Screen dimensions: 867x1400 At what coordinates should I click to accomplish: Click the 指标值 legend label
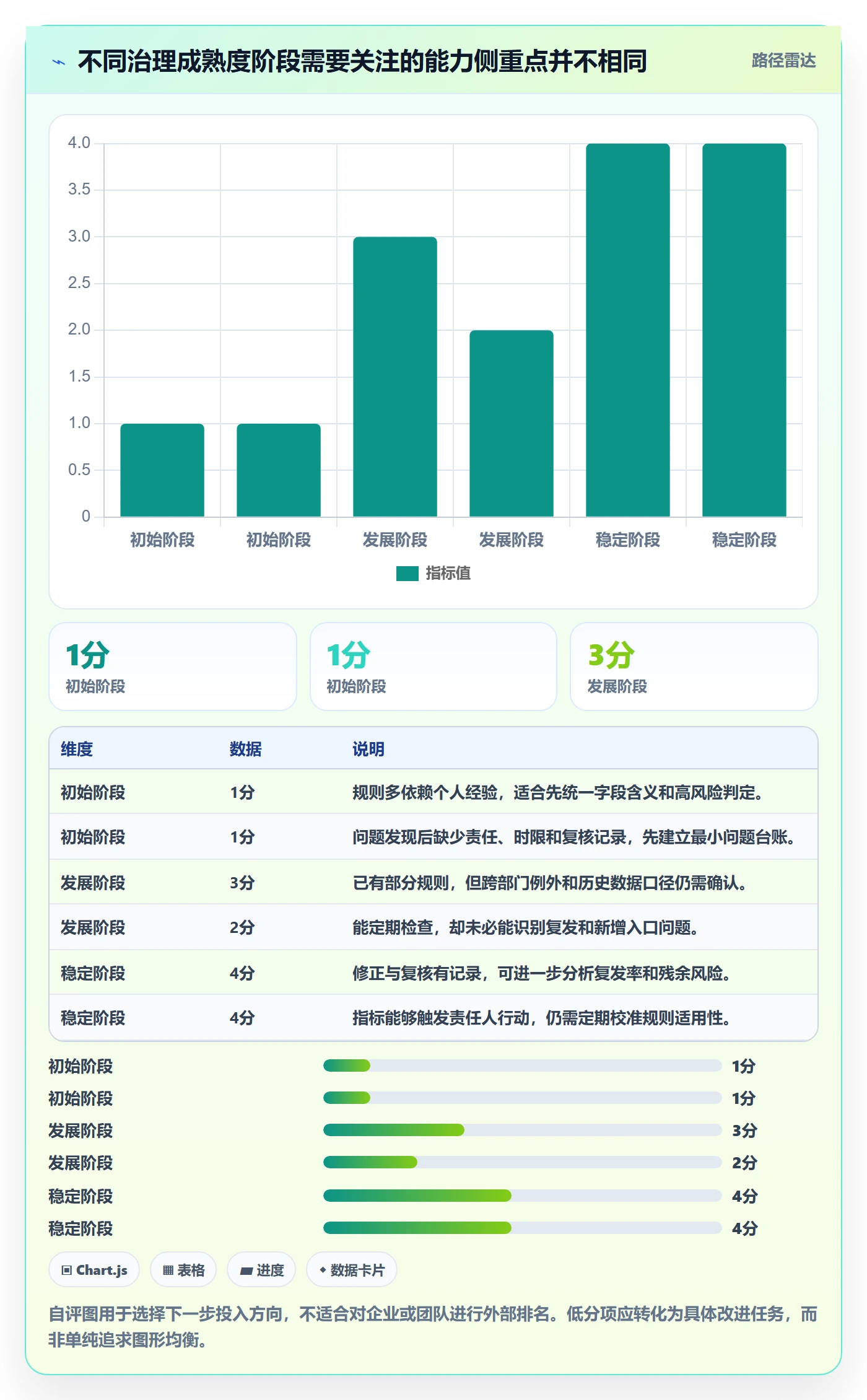pyautogui.click(x=448, y=574)
